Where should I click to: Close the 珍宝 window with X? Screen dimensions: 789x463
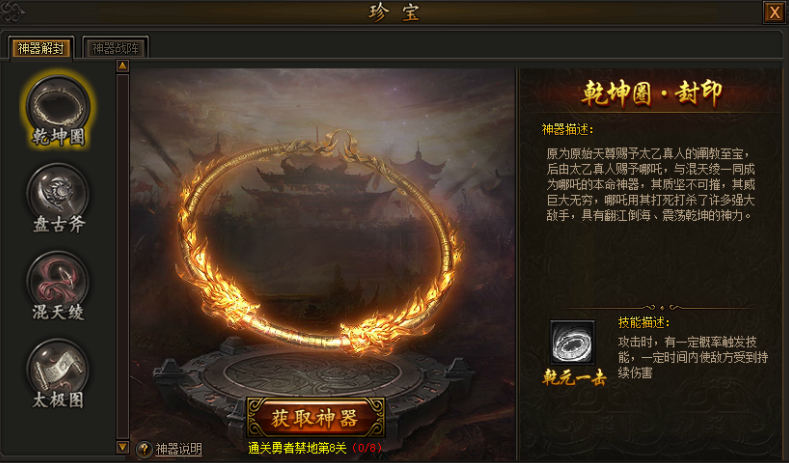pyautogui.click(x=774, y=12)
